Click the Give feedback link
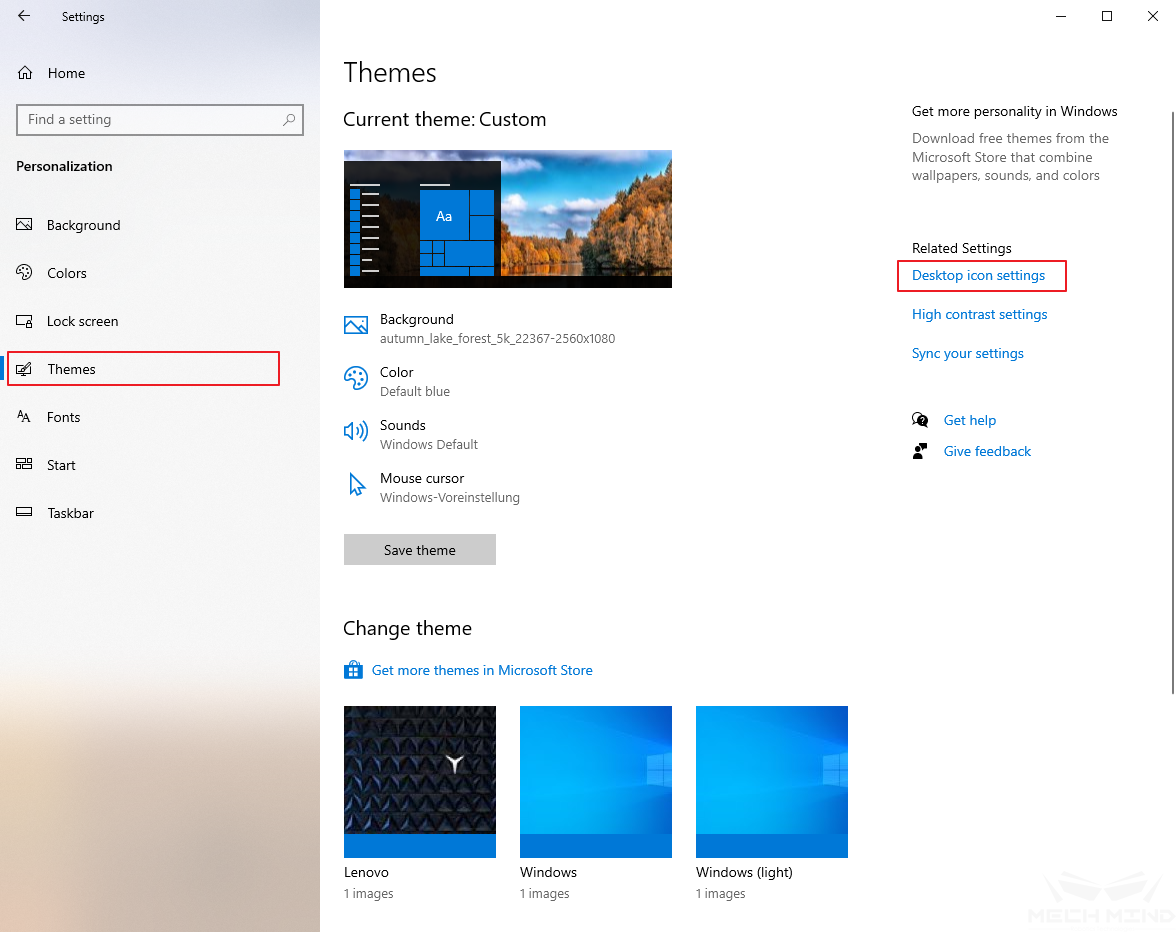The height and width of the screenshot is (932, 1176). [x=987, y=451]
